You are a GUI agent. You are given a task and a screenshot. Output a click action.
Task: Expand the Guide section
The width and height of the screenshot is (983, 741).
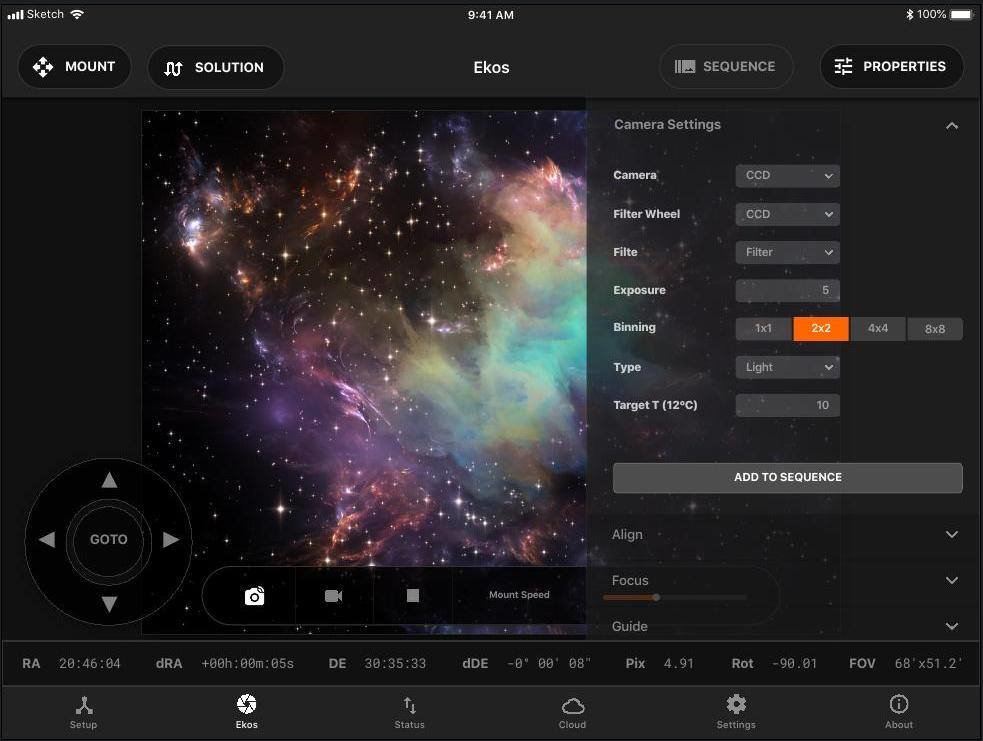click(952, 626)
